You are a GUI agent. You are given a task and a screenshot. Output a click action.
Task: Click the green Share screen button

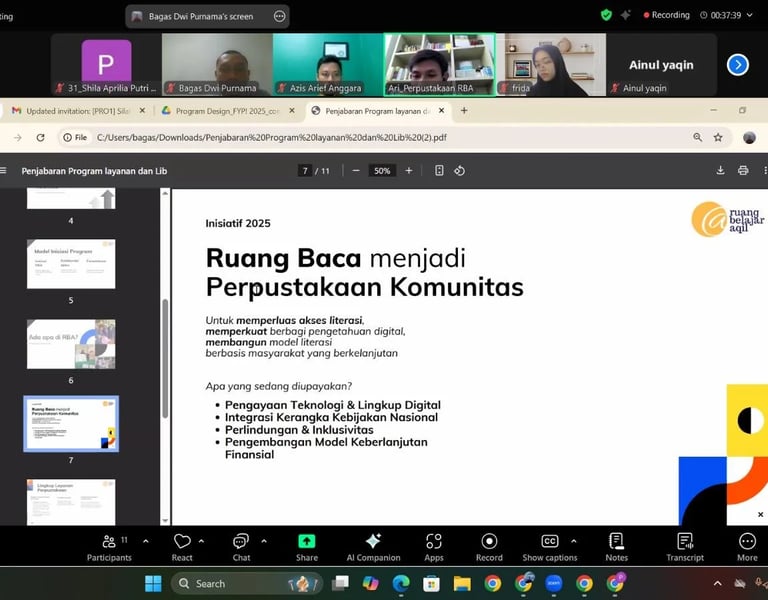307,548
